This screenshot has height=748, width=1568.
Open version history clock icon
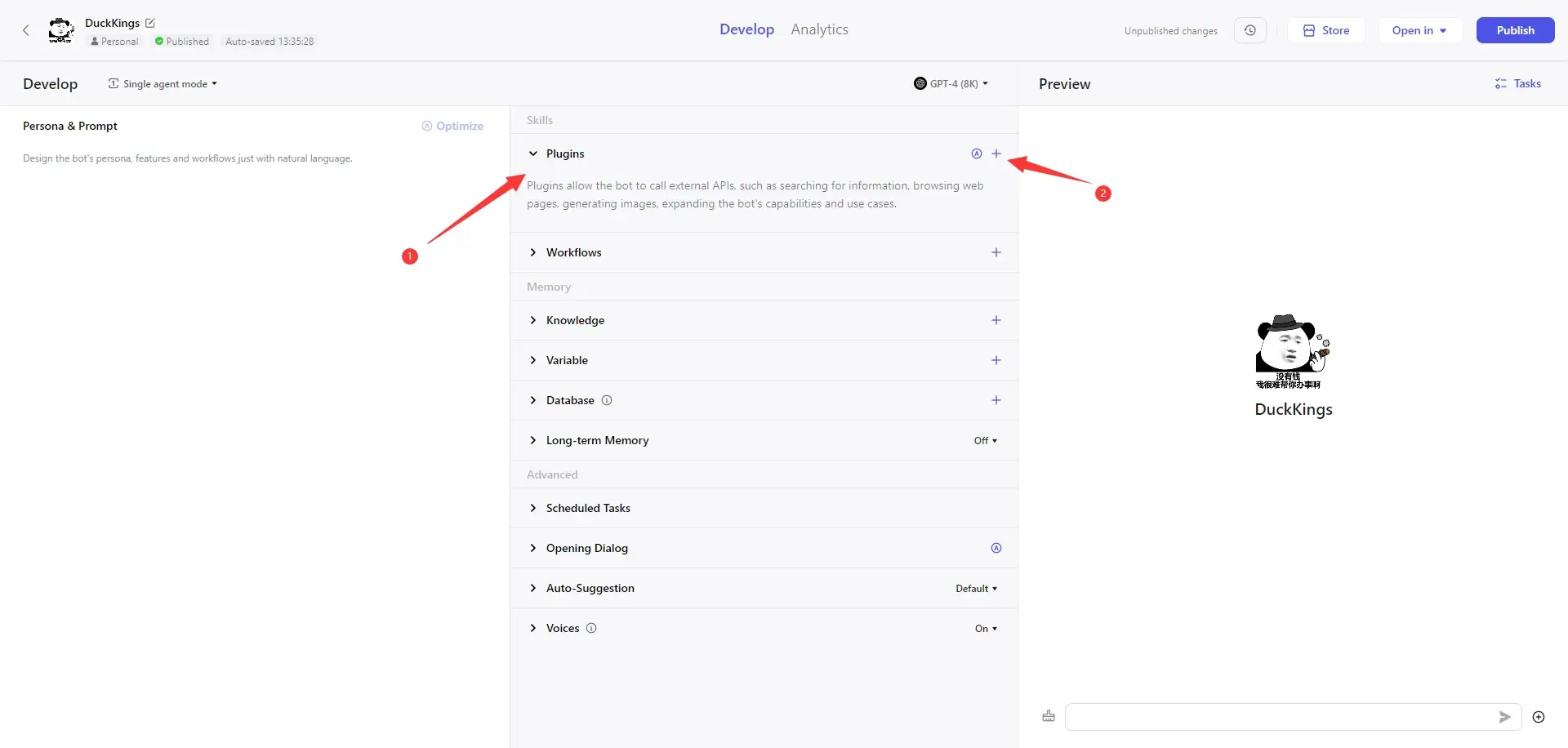(1250, 30)
